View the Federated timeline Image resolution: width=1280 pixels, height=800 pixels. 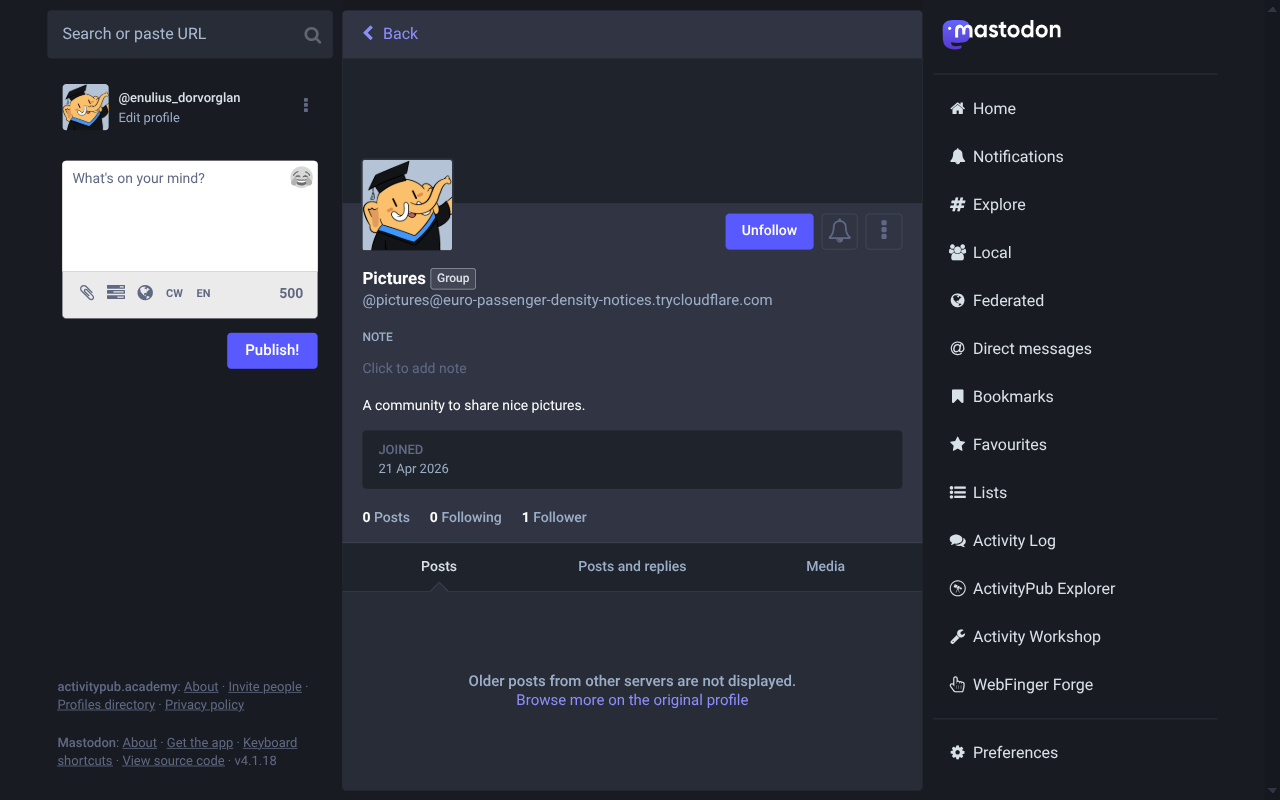[1009, 300]
